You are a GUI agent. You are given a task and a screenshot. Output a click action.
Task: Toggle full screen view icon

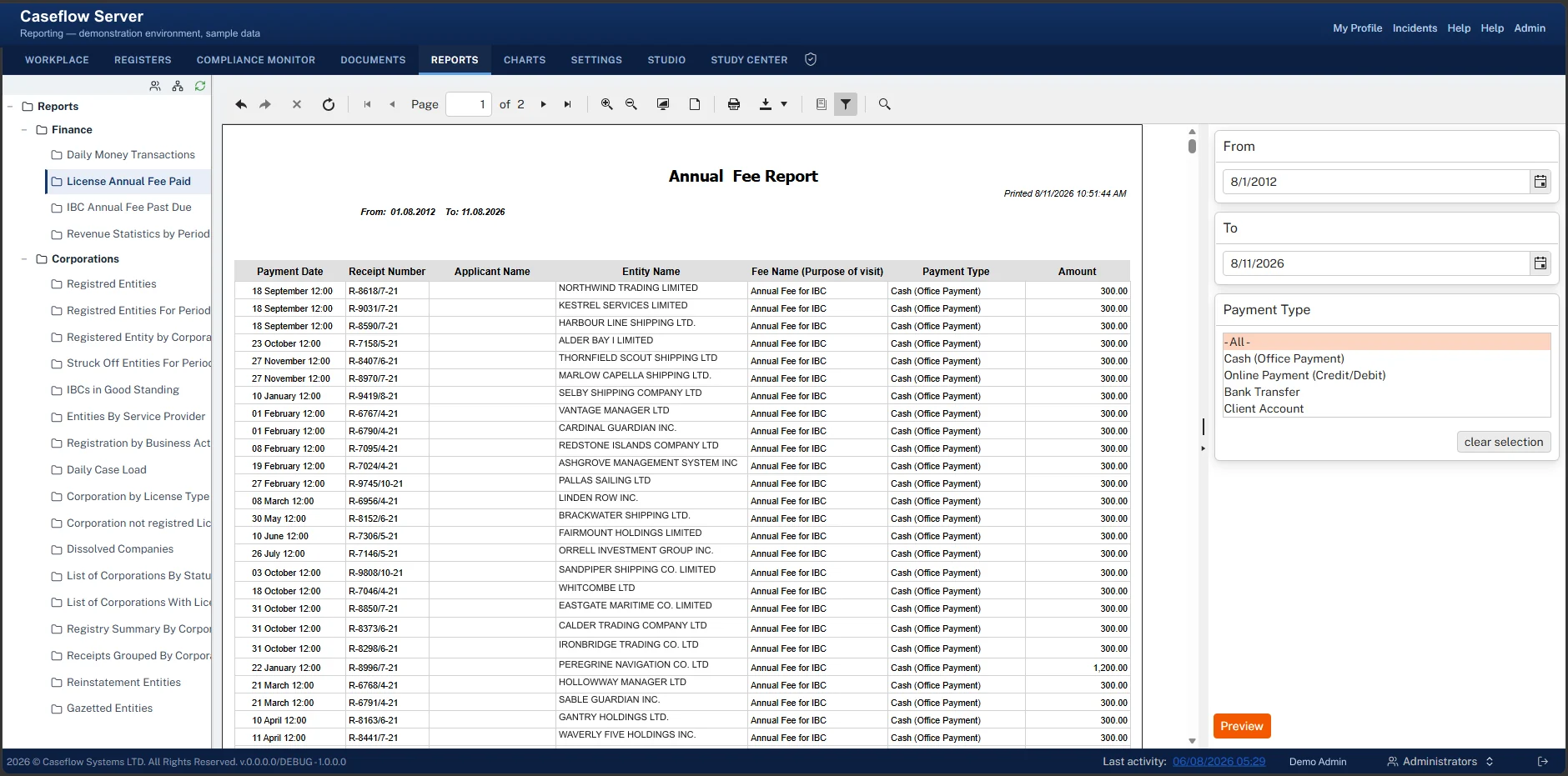(x=663, y=104)
